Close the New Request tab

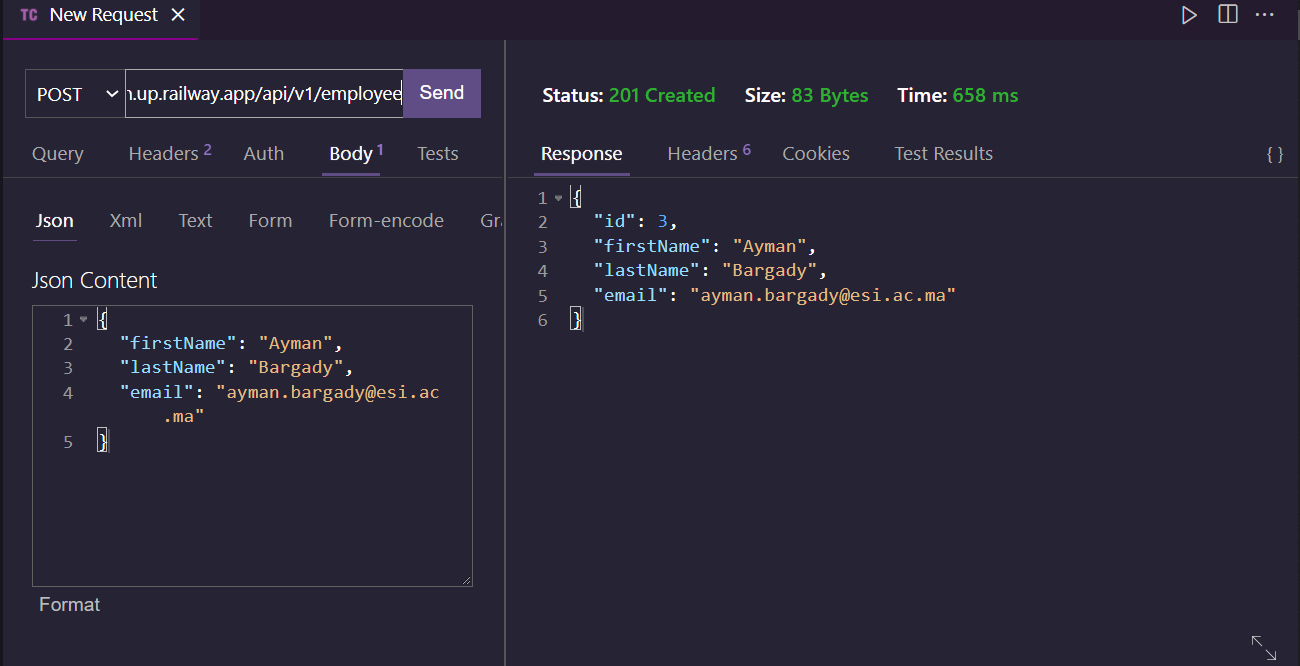(x=178, y=15)
